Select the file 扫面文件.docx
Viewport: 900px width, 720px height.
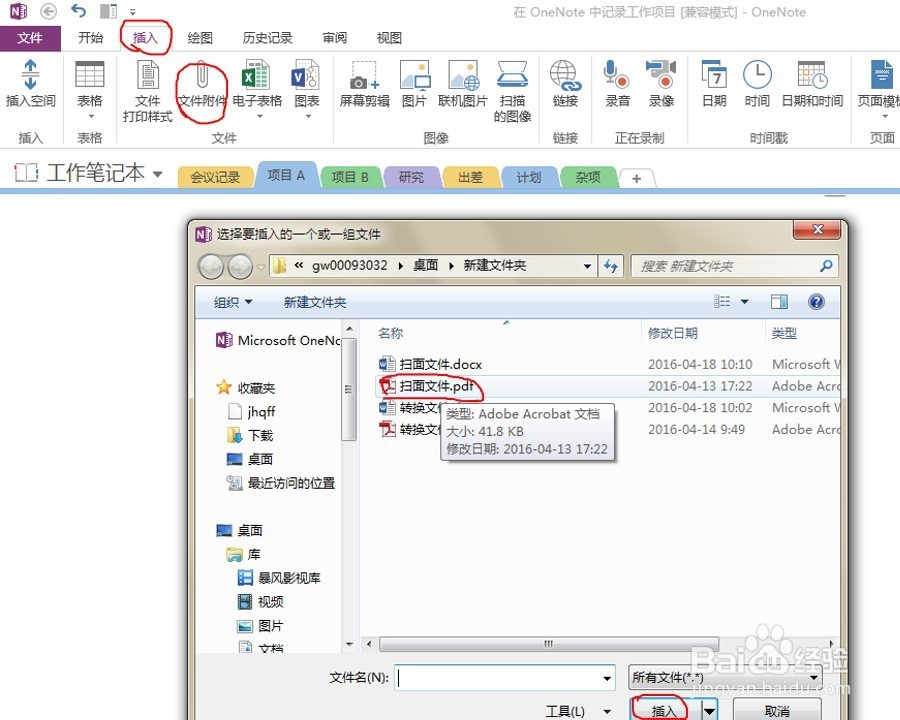pyautogui.click(x=440, y=364)
